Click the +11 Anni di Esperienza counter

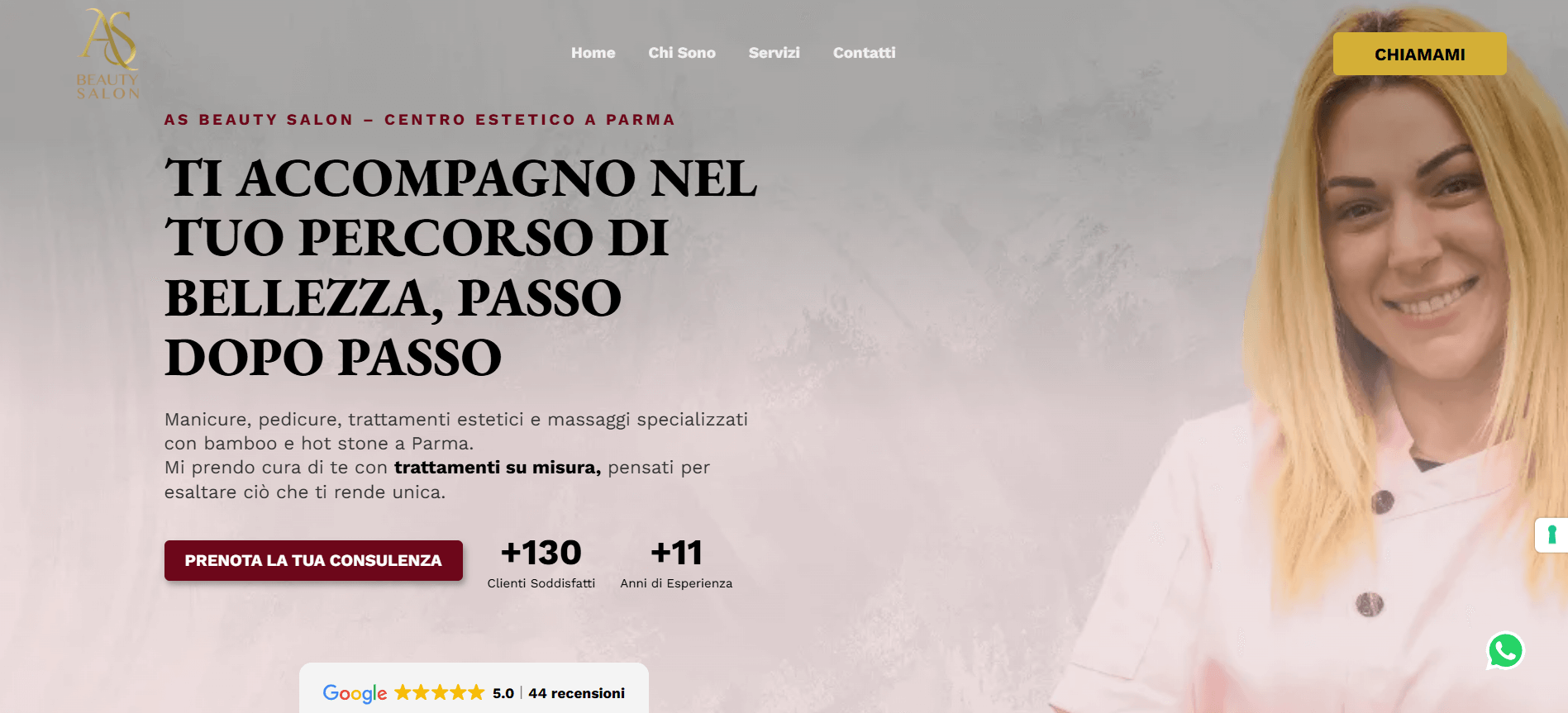(676, 563)
